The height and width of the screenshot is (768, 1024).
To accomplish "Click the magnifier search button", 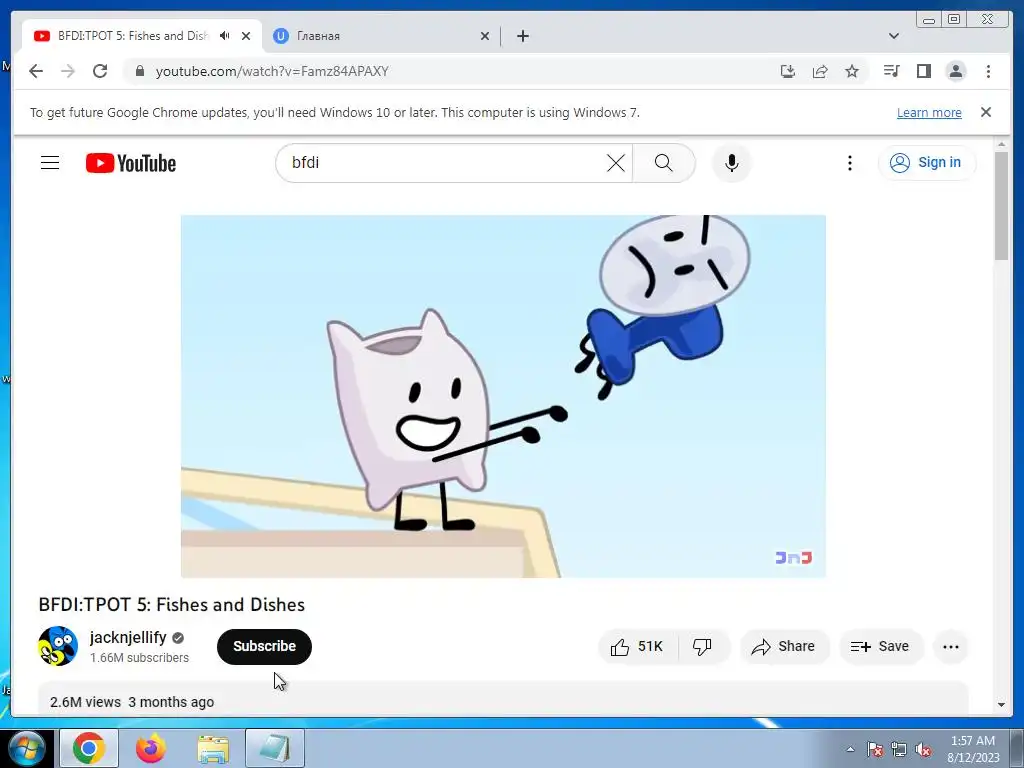I will click(x=664, y=163).
